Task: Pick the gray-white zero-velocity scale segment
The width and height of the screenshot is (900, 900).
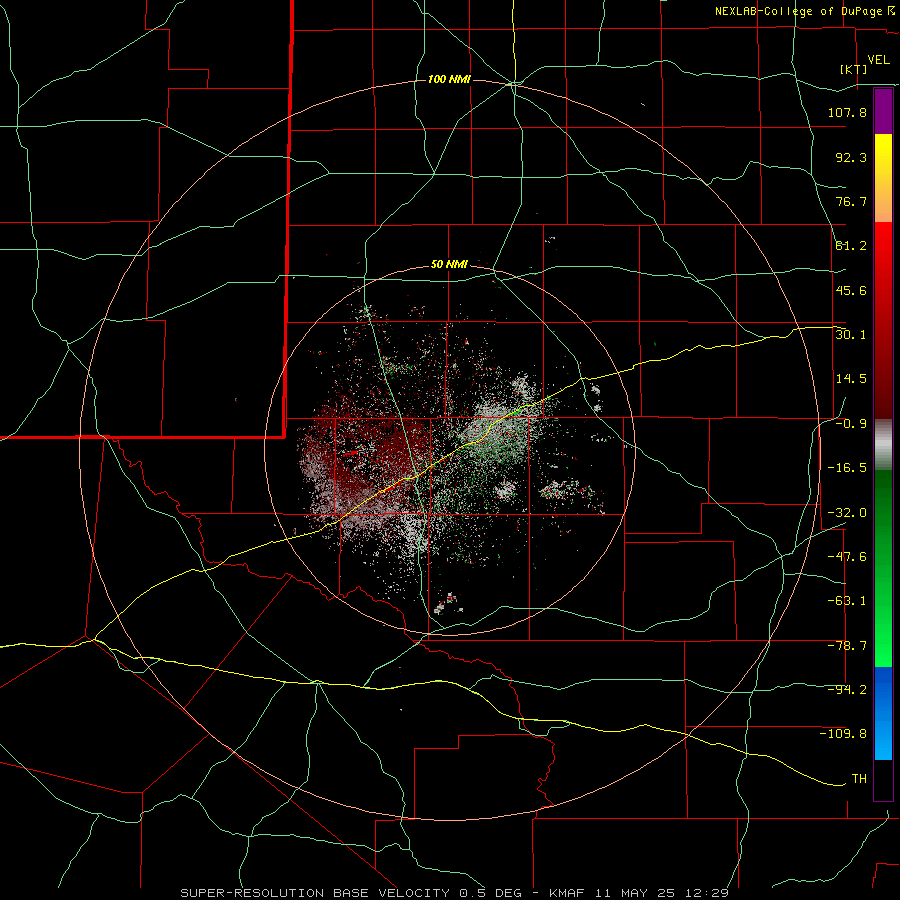Action: click(883, 445)
